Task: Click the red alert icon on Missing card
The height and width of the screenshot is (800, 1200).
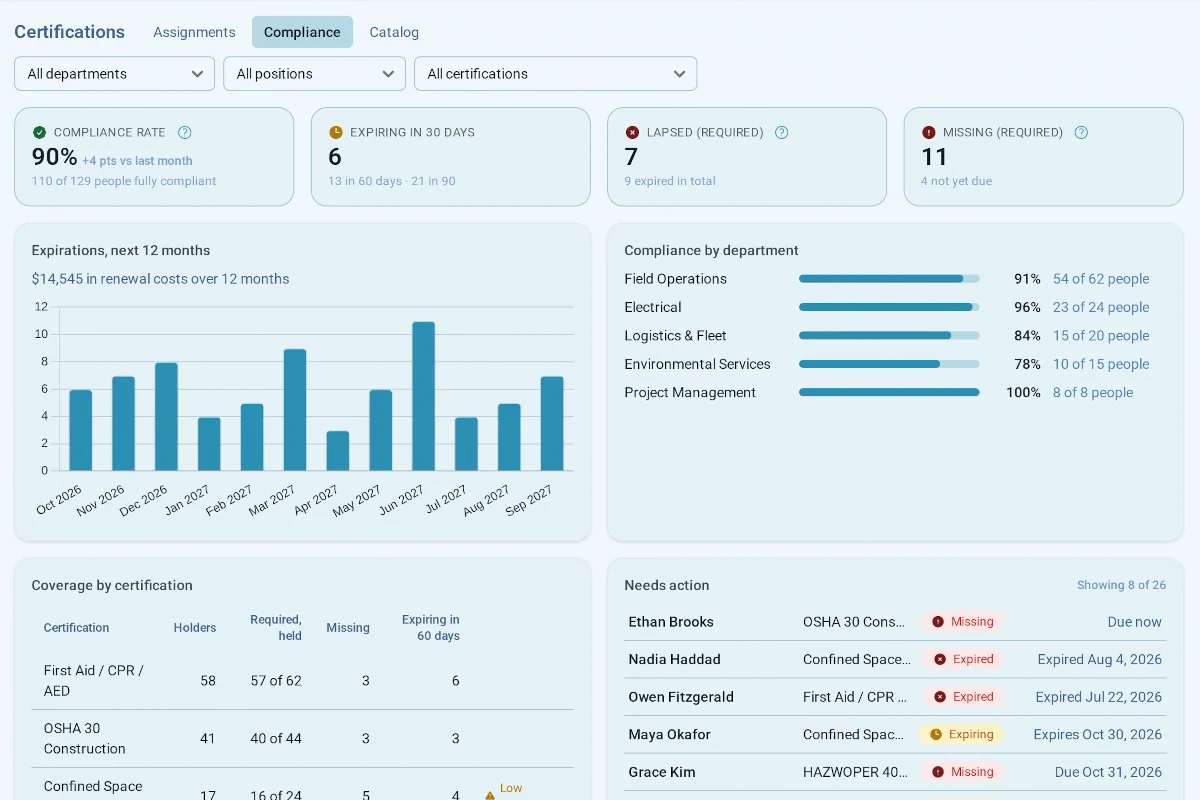Action: pos(928,132)
